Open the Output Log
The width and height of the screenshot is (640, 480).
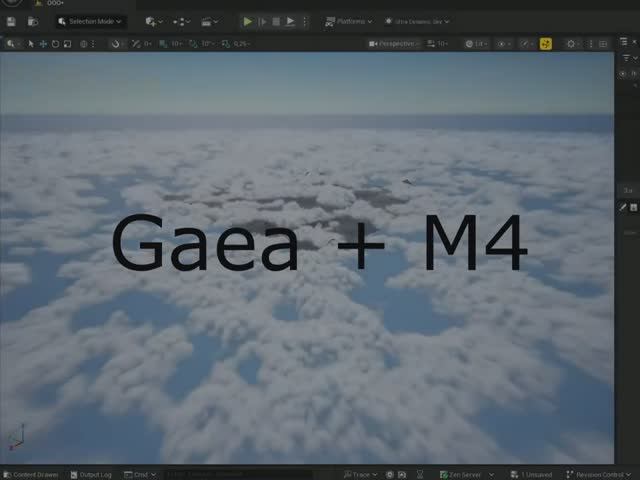pos(91,475)
